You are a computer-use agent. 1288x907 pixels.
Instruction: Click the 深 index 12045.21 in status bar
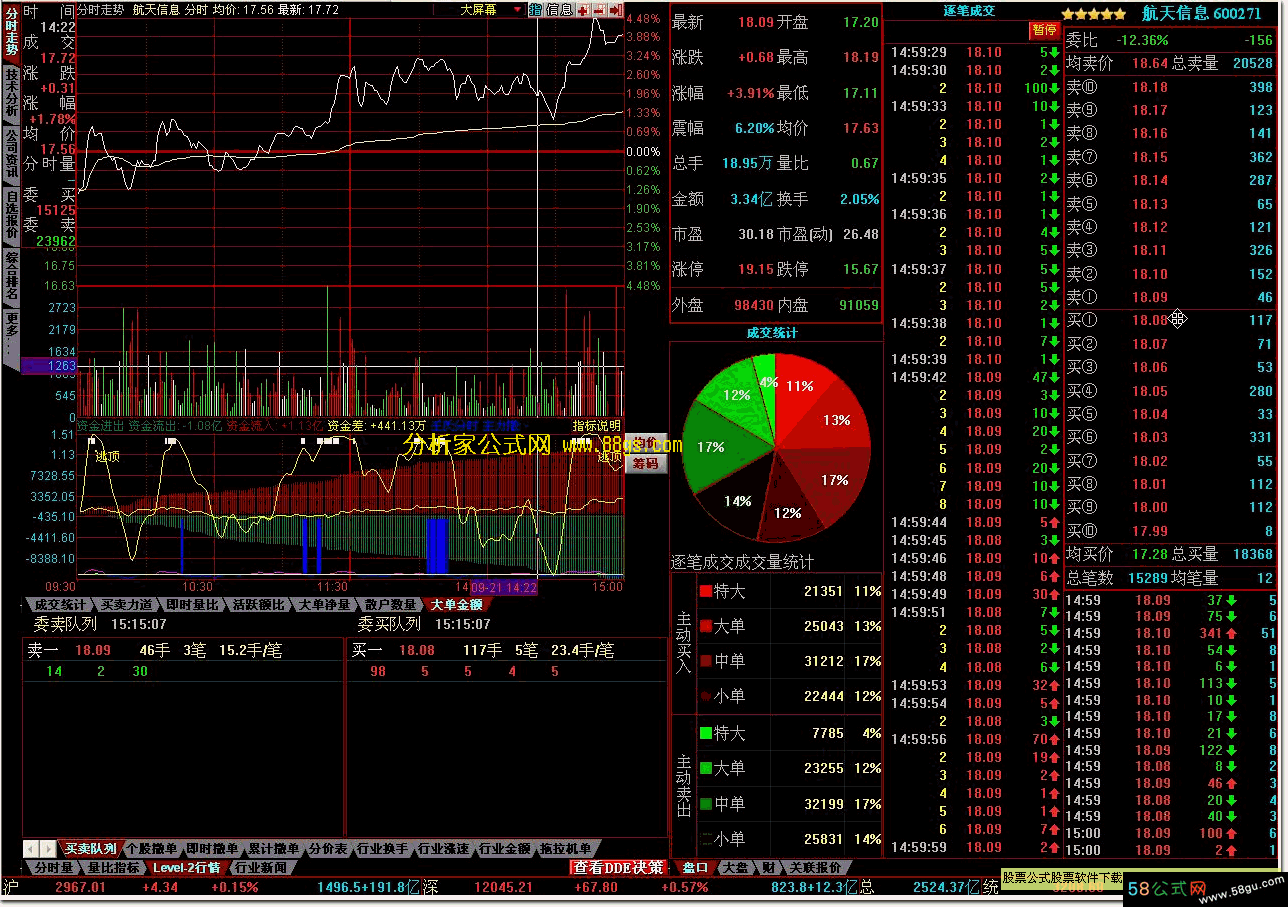(503, 887)
